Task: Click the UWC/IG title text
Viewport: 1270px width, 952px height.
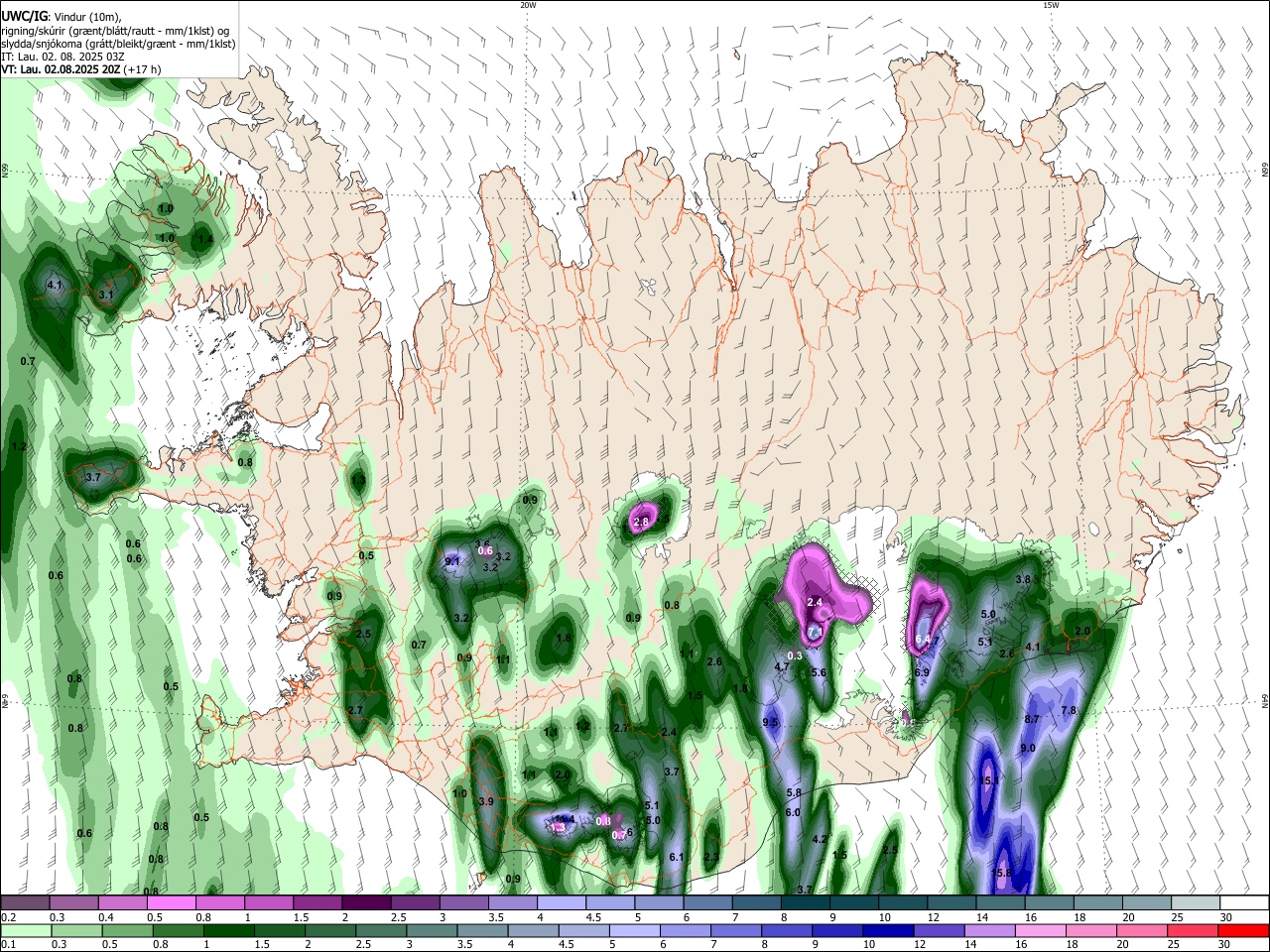Action: pyautogui.click(x=23, y=16)
